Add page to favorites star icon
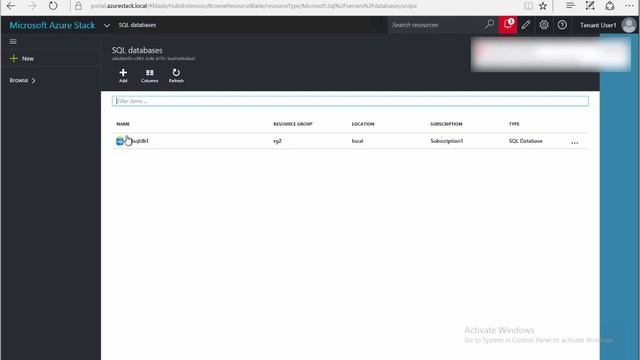 point(543,6)
